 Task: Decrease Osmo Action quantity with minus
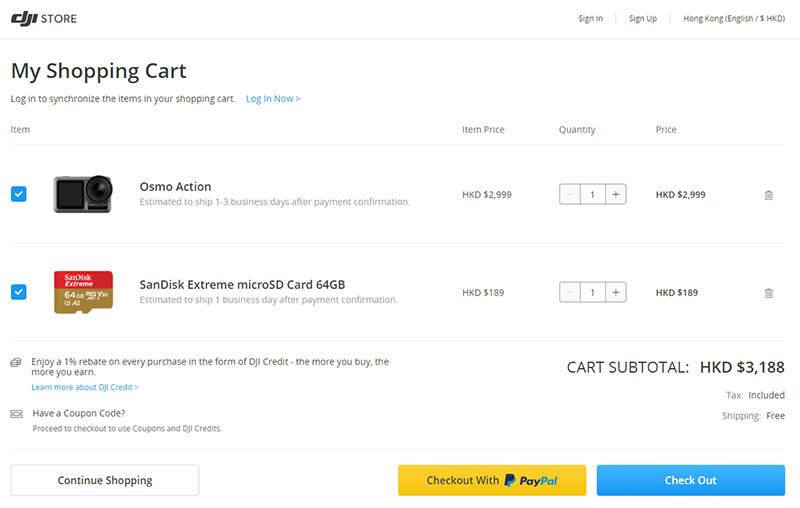click(x=569, y=194)
